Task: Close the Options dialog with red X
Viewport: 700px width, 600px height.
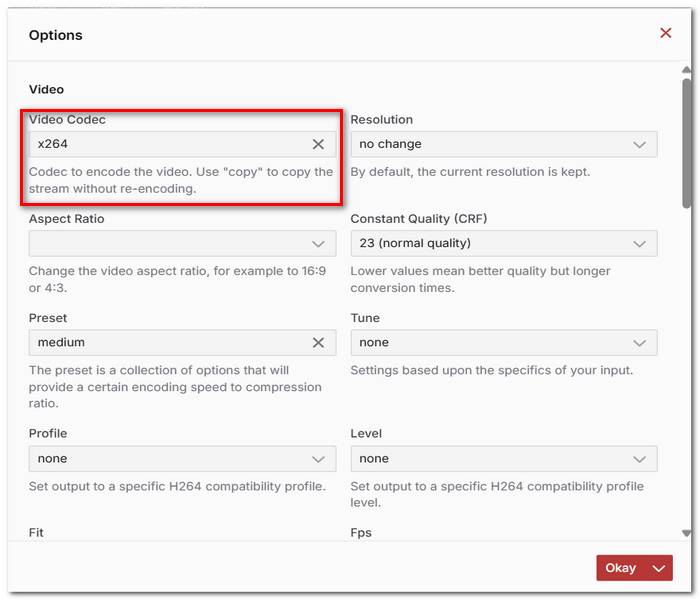Action: 665,33
